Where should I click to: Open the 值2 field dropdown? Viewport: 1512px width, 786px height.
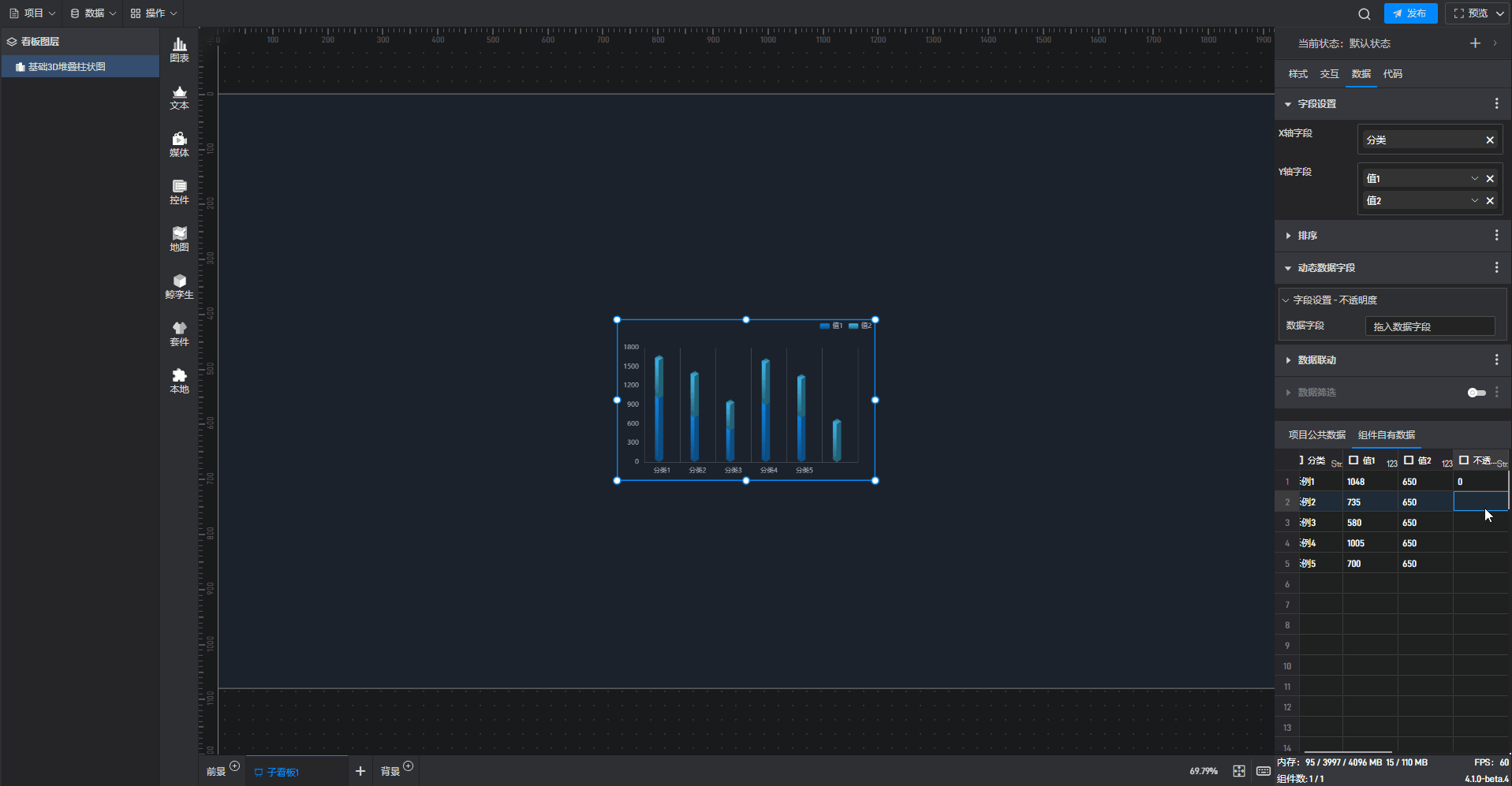click(1474, 201)
